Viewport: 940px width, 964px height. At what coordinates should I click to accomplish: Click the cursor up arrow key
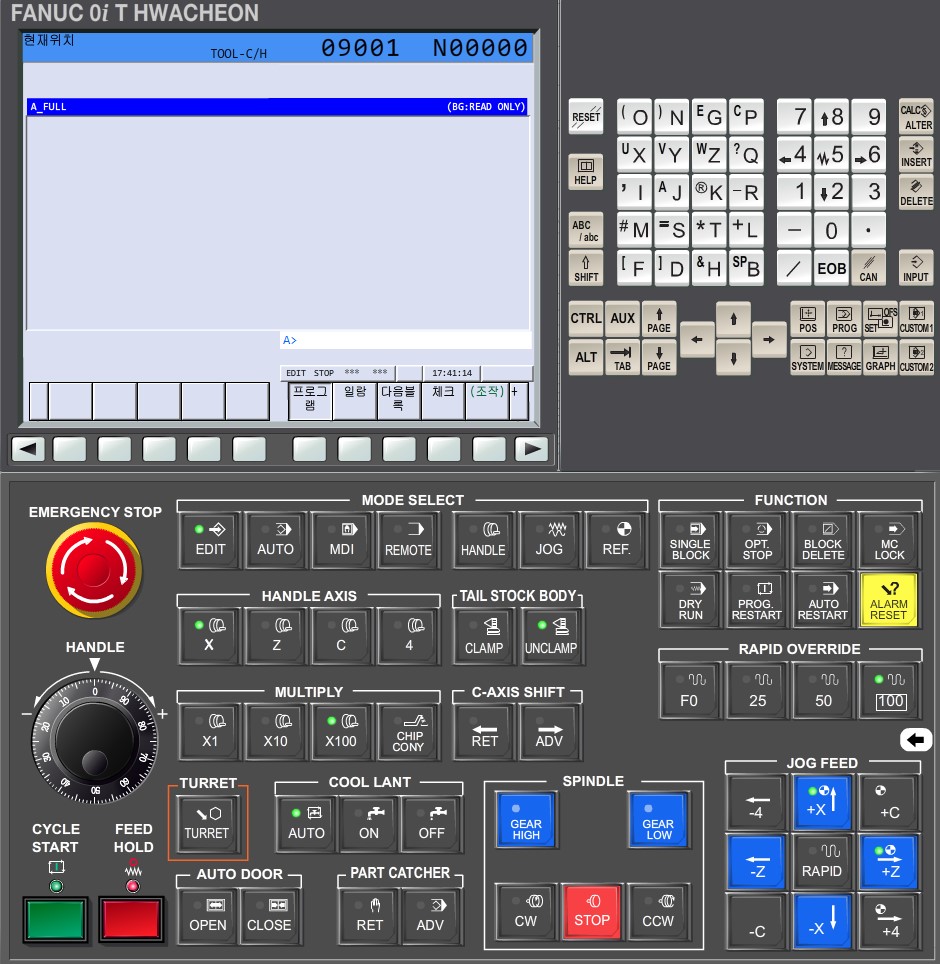733,319
